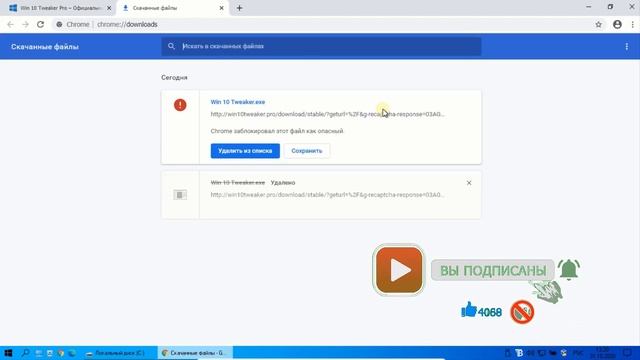Click the ВЫ ПОДПИСАНЫ subscribe badge
640x360 pixels.
tap(493, 270)
